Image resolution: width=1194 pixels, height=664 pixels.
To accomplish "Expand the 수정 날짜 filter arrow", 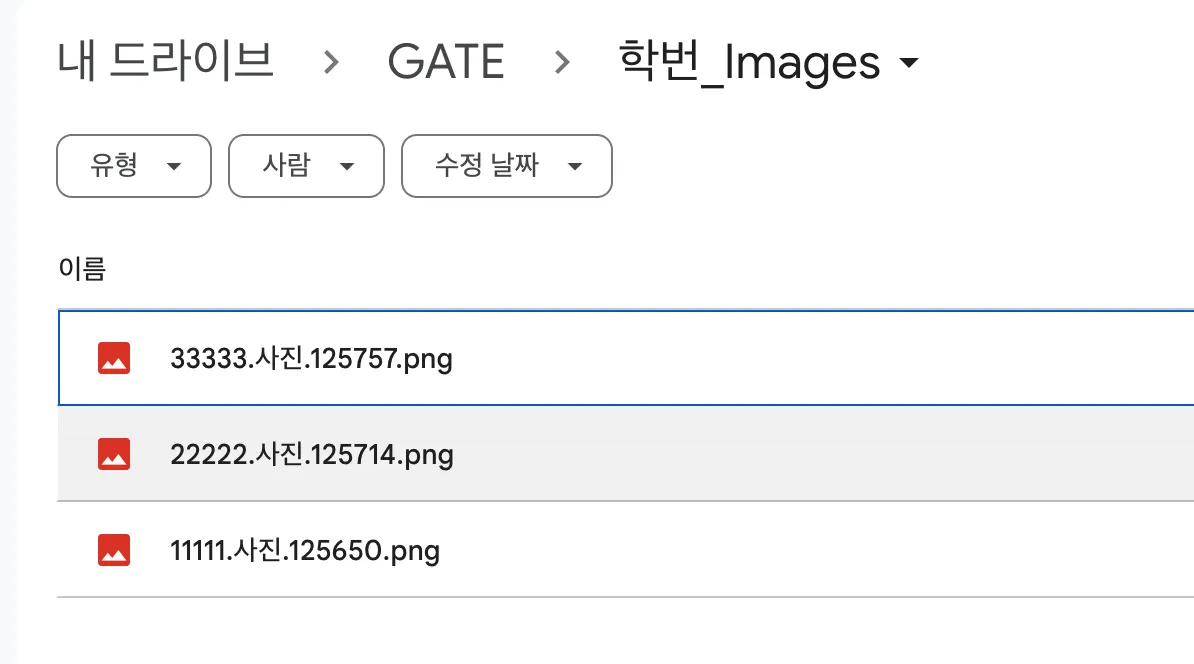I will [x=574, y=166].
